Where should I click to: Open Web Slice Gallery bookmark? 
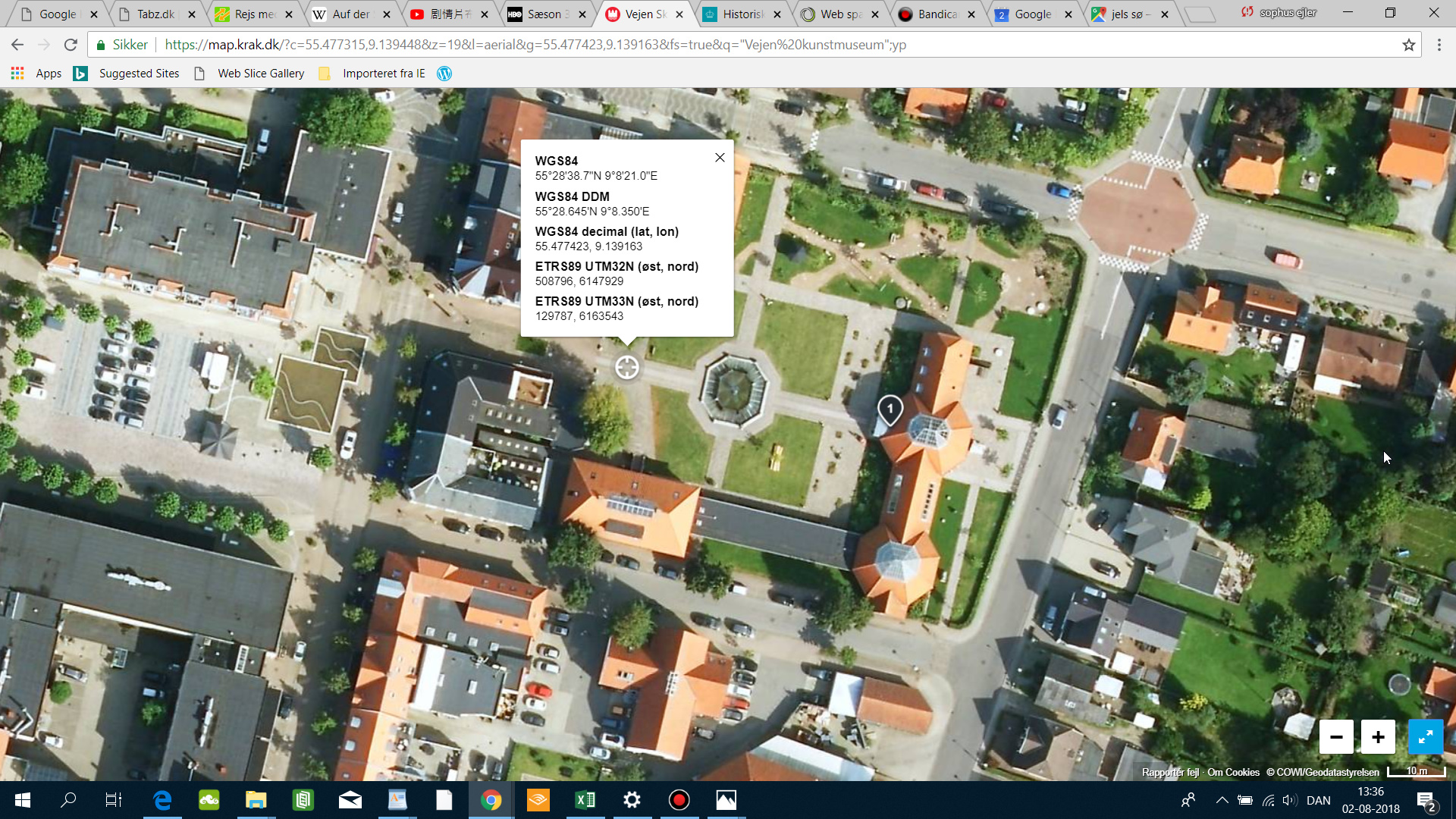coord(249,74)
